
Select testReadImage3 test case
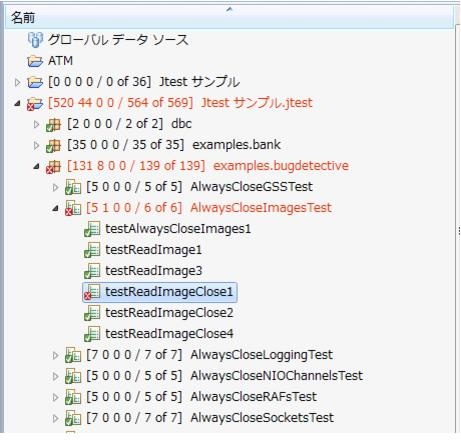(x=154, y=271)
